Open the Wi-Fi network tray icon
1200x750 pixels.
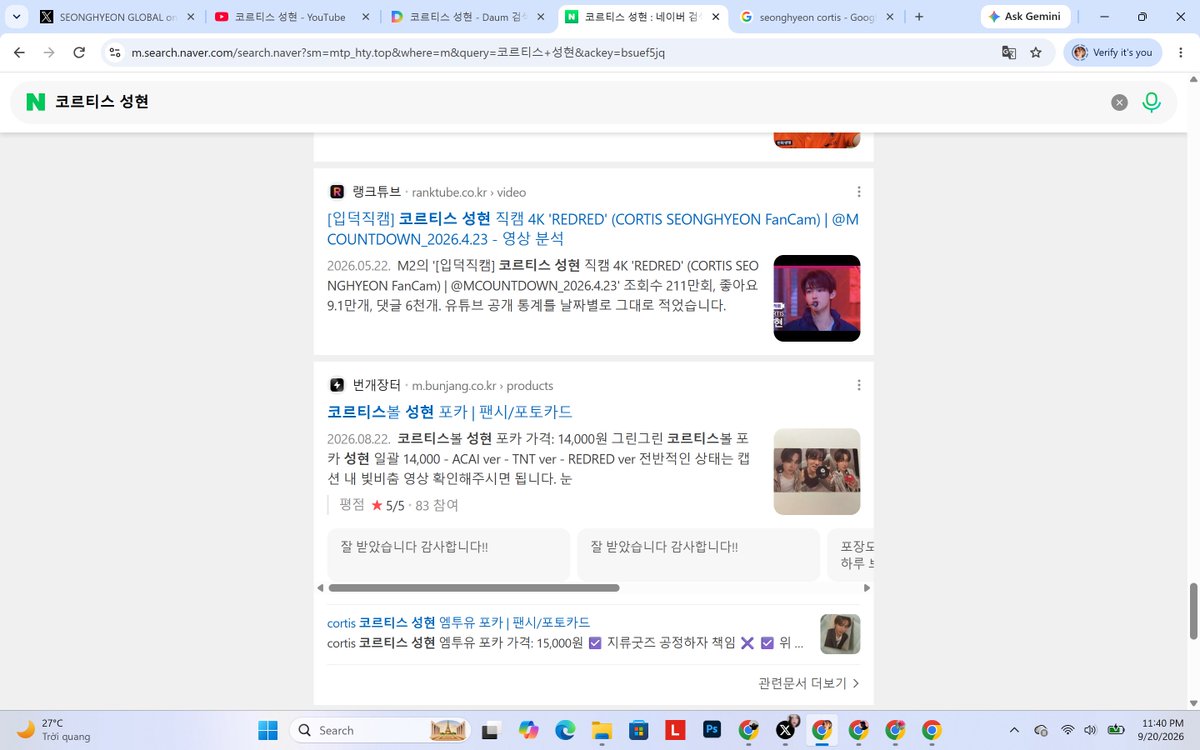pyautogui.click(x=1068, y=730)
